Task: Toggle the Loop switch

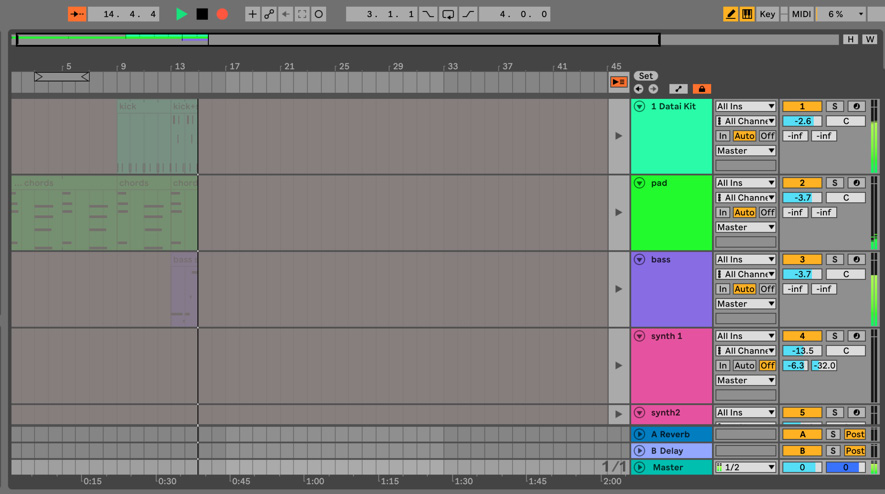Action: point(448,14)
